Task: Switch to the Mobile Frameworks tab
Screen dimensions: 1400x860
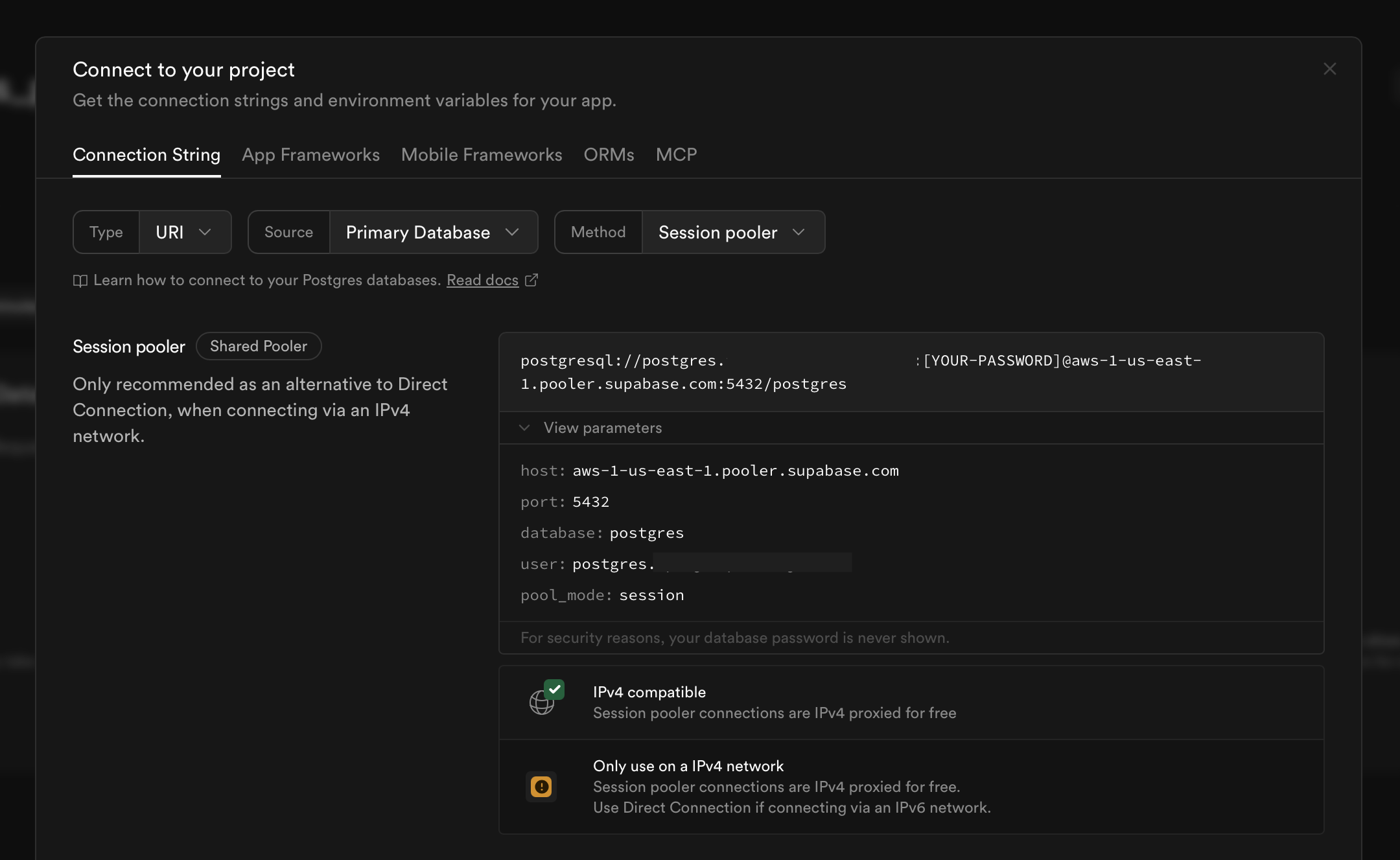Action: pyautogui.click(x=482, y=155)
